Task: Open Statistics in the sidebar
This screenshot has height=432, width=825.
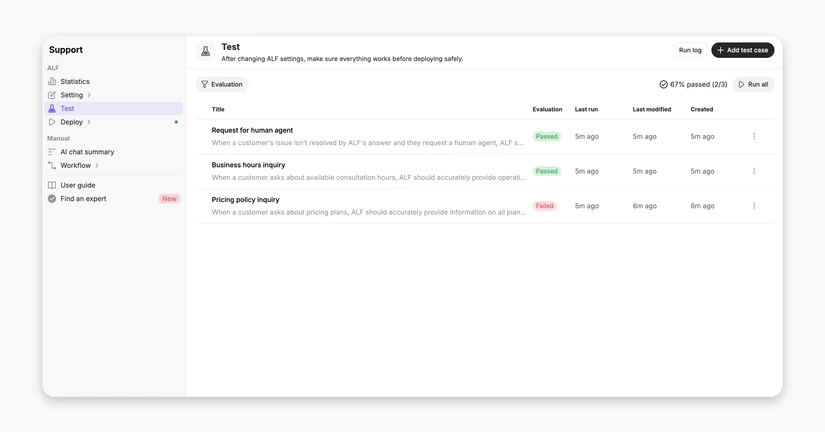Action: pos(114,81)
